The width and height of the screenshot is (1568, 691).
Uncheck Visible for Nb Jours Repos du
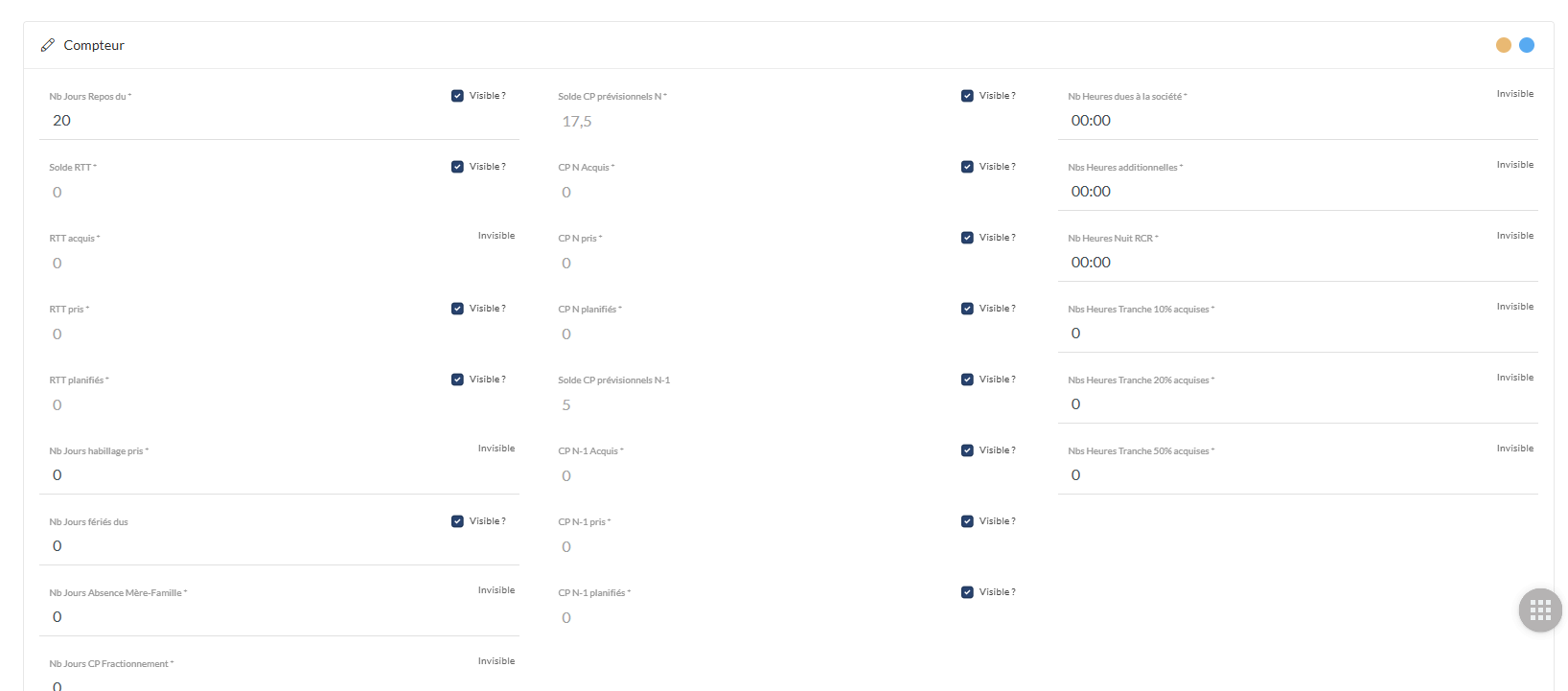coord(457,96)
